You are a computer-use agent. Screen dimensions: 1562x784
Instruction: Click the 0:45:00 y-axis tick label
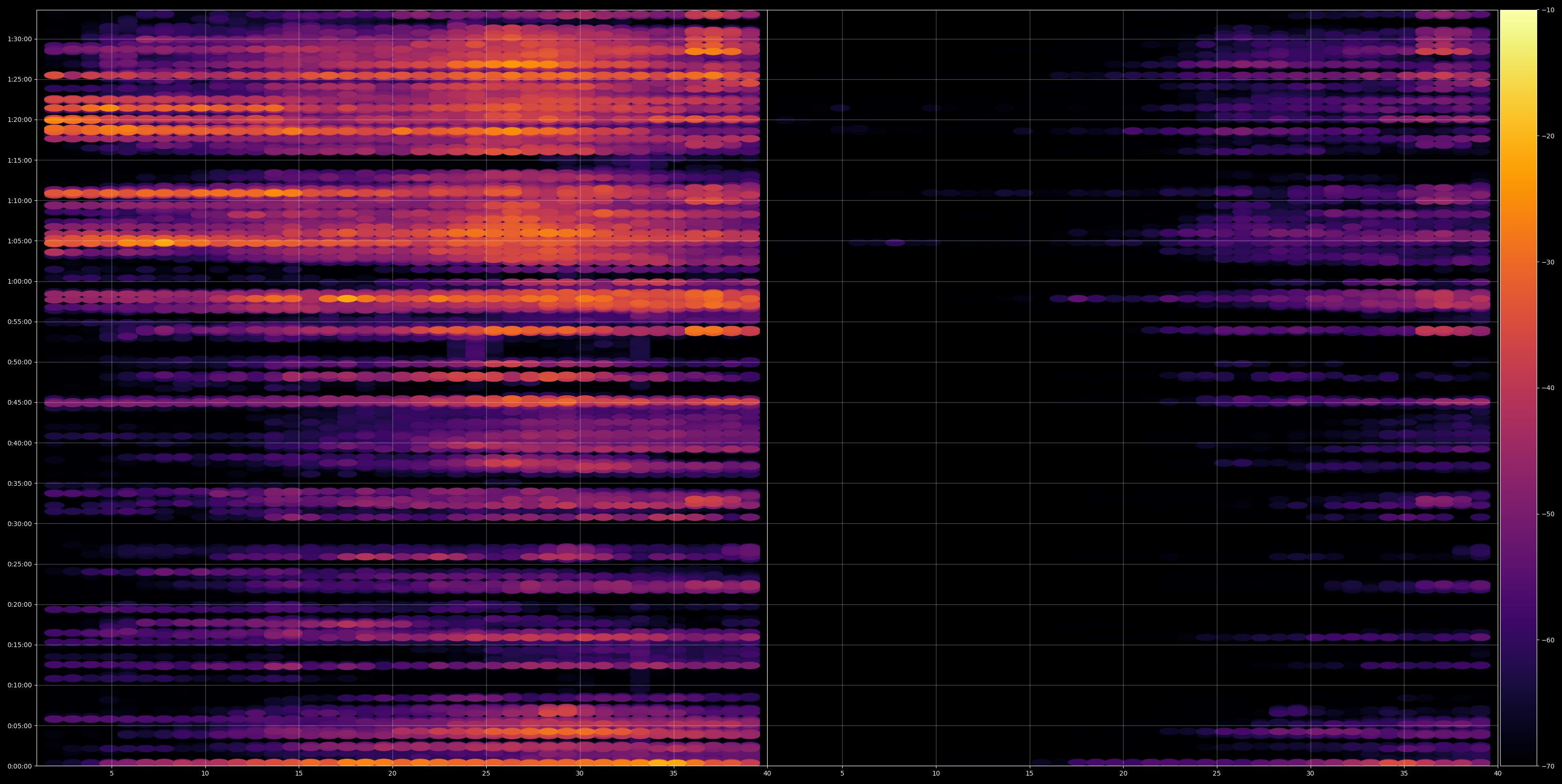click(19, 403)
